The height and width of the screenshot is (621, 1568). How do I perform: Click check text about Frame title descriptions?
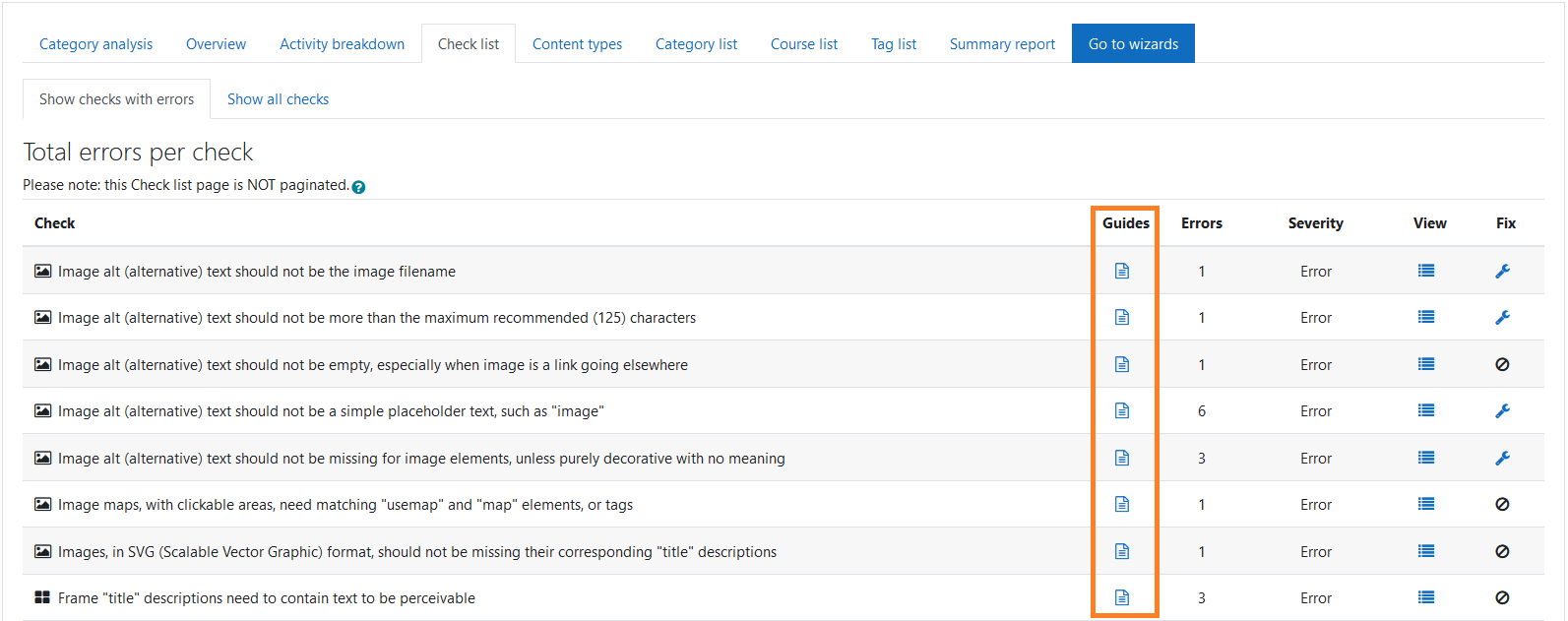(267, 598)
